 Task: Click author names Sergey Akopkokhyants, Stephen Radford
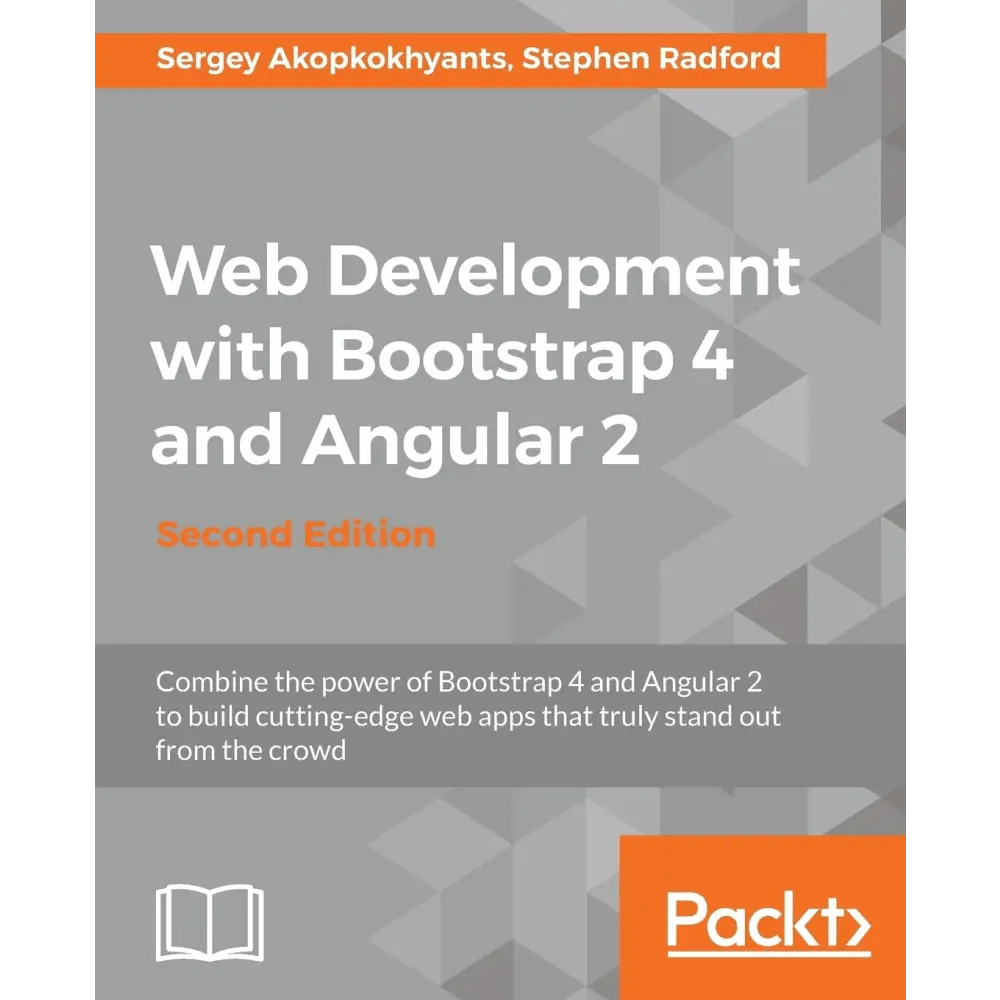click(x=468, y=59)
